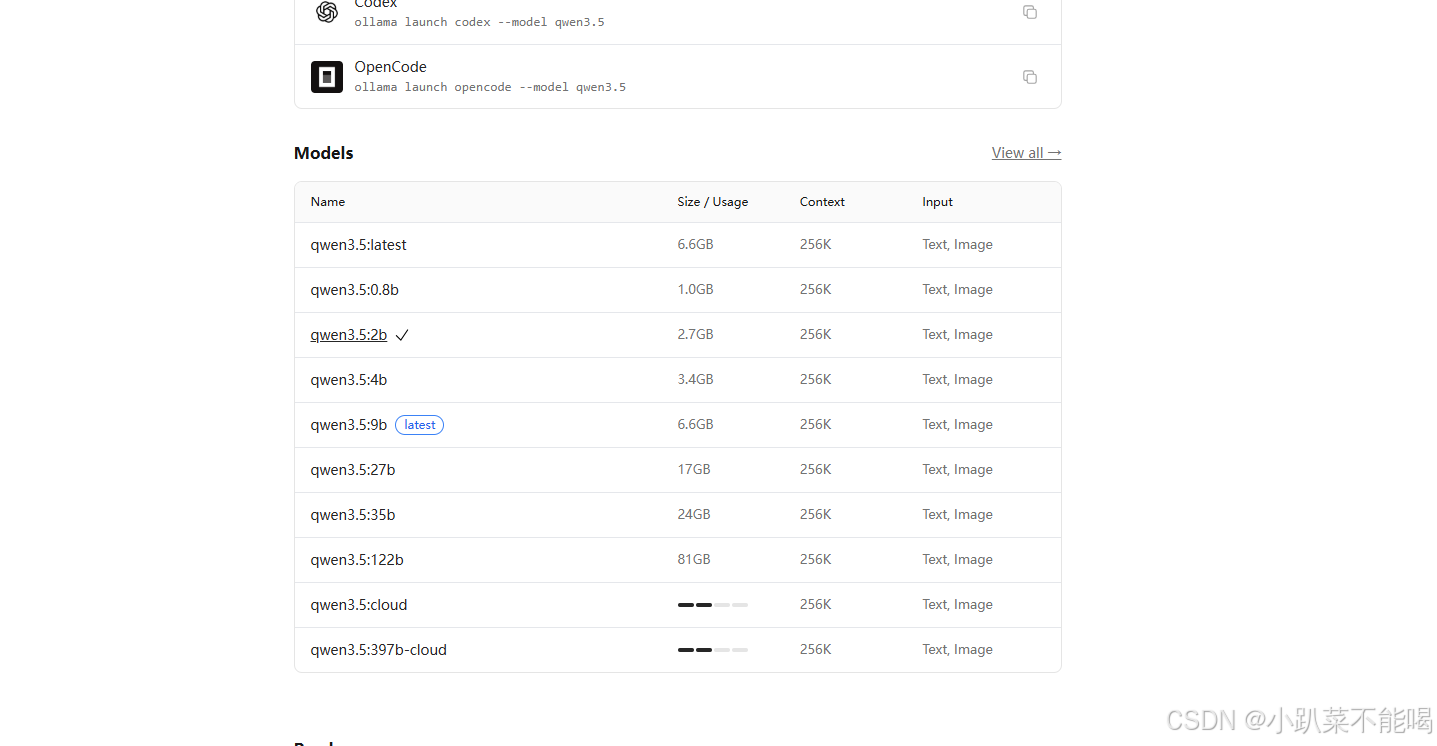Click the 'ollama launch codex --model qwen3.5' command

[480, 22]
